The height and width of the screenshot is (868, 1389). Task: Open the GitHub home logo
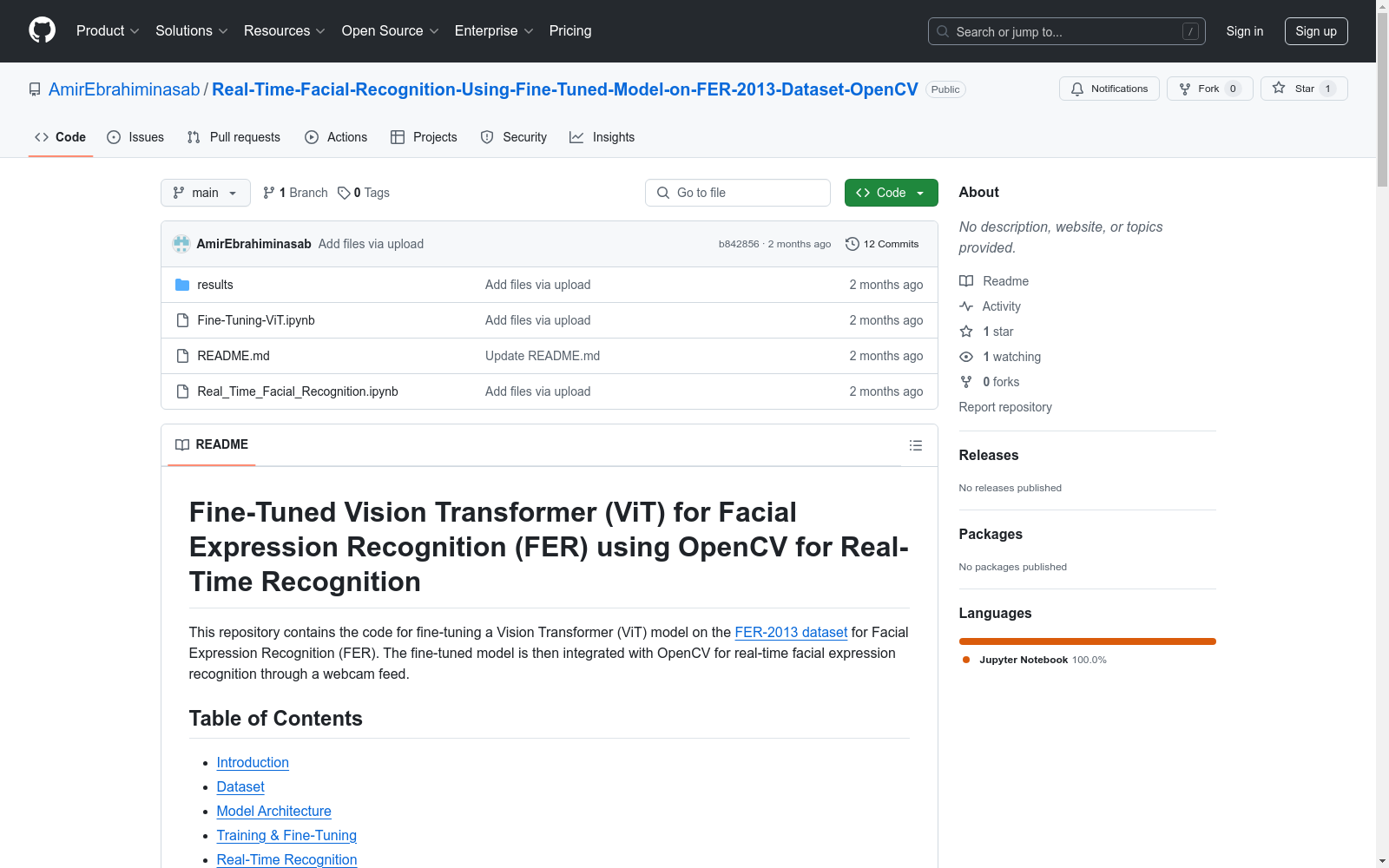42,30
